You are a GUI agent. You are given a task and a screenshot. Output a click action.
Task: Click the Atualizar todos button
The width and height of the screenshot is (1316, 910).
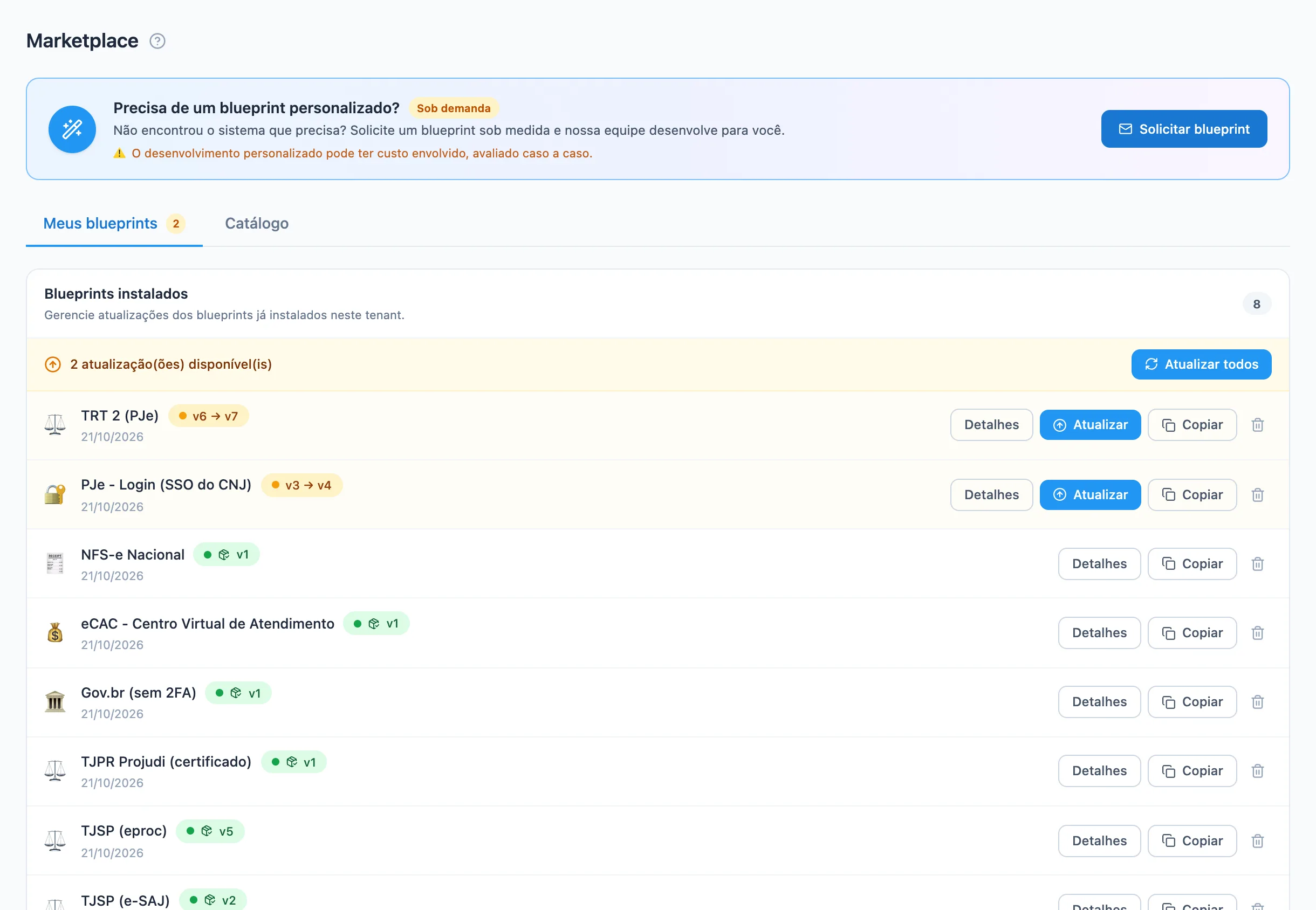pyautogui.click(x=1201, y=364)
